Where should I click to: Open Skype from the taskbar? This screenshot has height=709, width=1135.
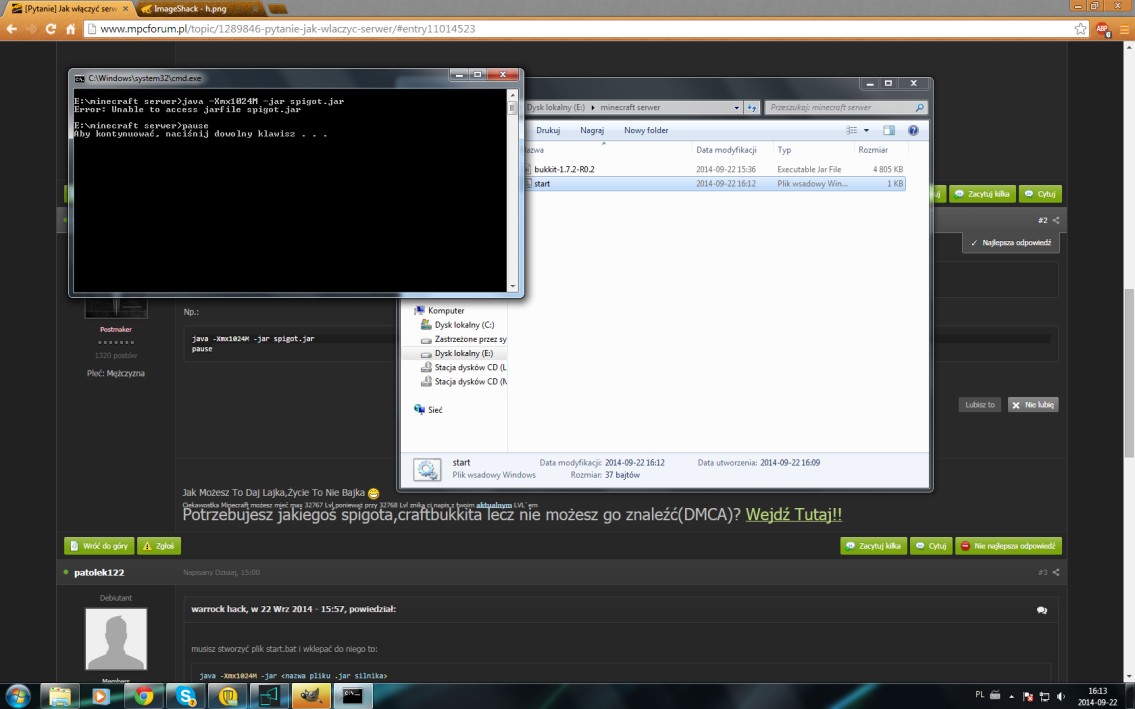click(186, 697)
